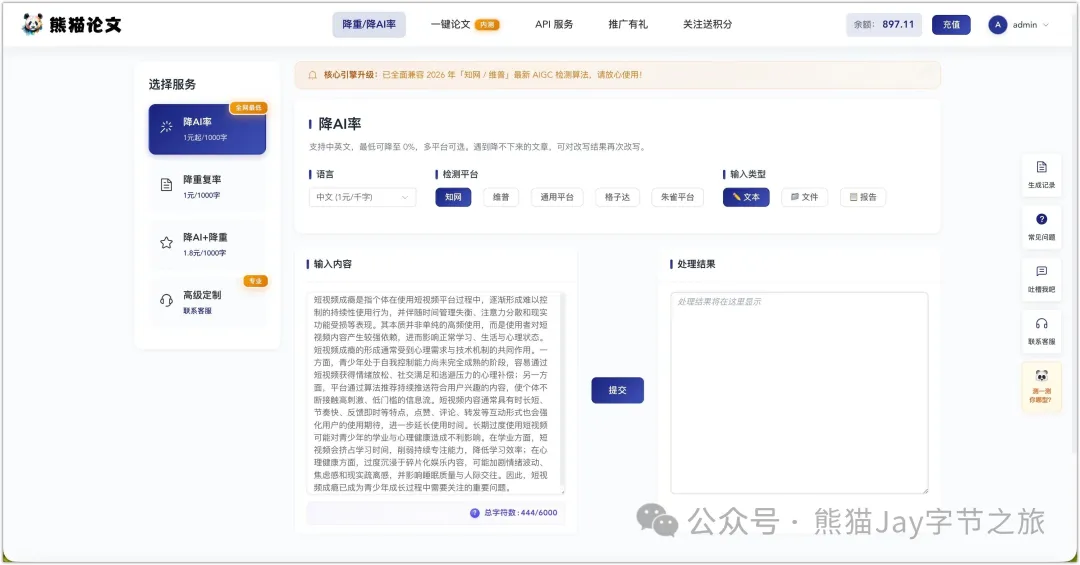Click inside the 输入内容 text area
The width and height of the screenshot is (1080, 565).
tap(435, 393)
